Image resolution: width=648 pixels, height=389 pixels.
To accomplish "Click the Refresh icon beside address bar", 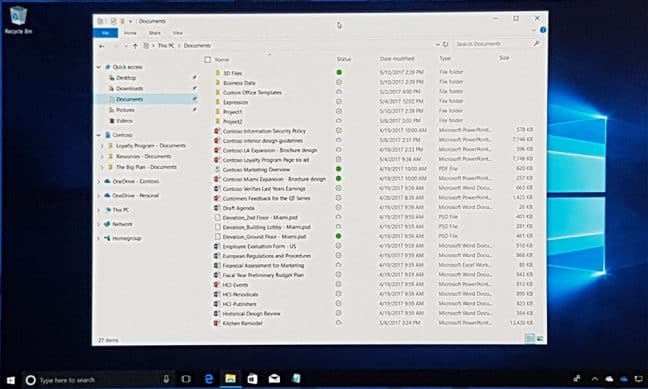I will 446,44.
